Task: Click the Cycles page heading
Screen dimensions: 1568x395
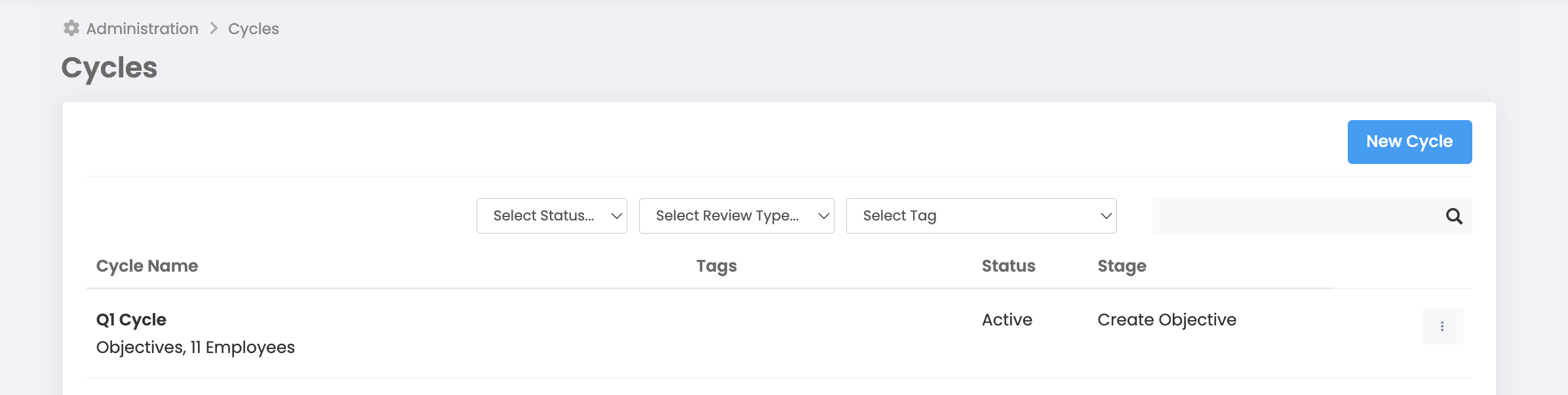Action: click(109, 68)
